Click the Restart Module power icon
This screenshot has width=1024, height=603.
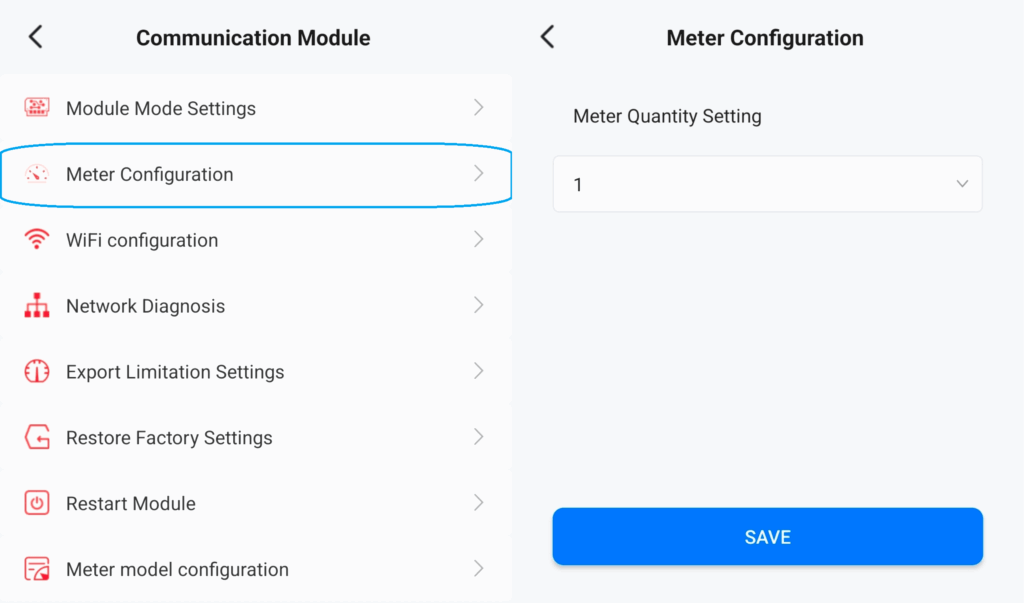click(37, 504)
